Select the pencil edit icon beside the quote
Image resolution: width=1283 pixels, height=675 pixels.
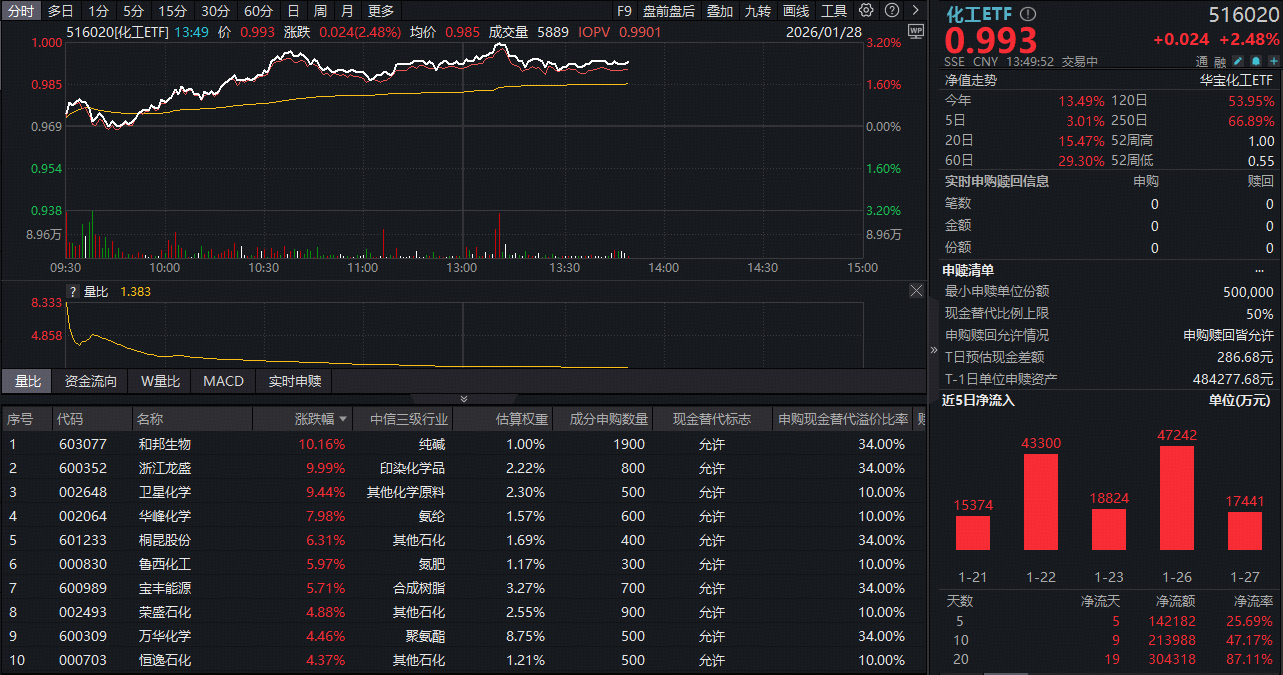click(1238, 61)
